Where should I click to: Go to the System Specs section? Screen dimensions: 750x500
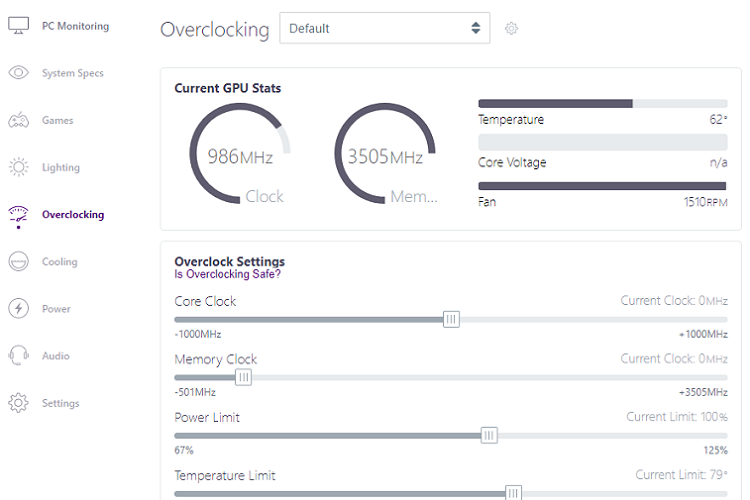tap(72, 73)
